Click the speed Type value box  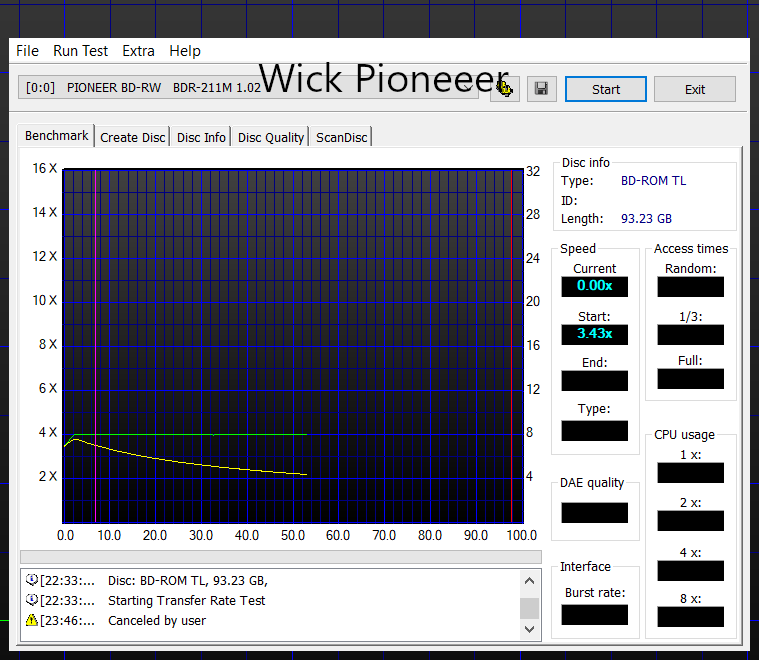click(594, 430)
